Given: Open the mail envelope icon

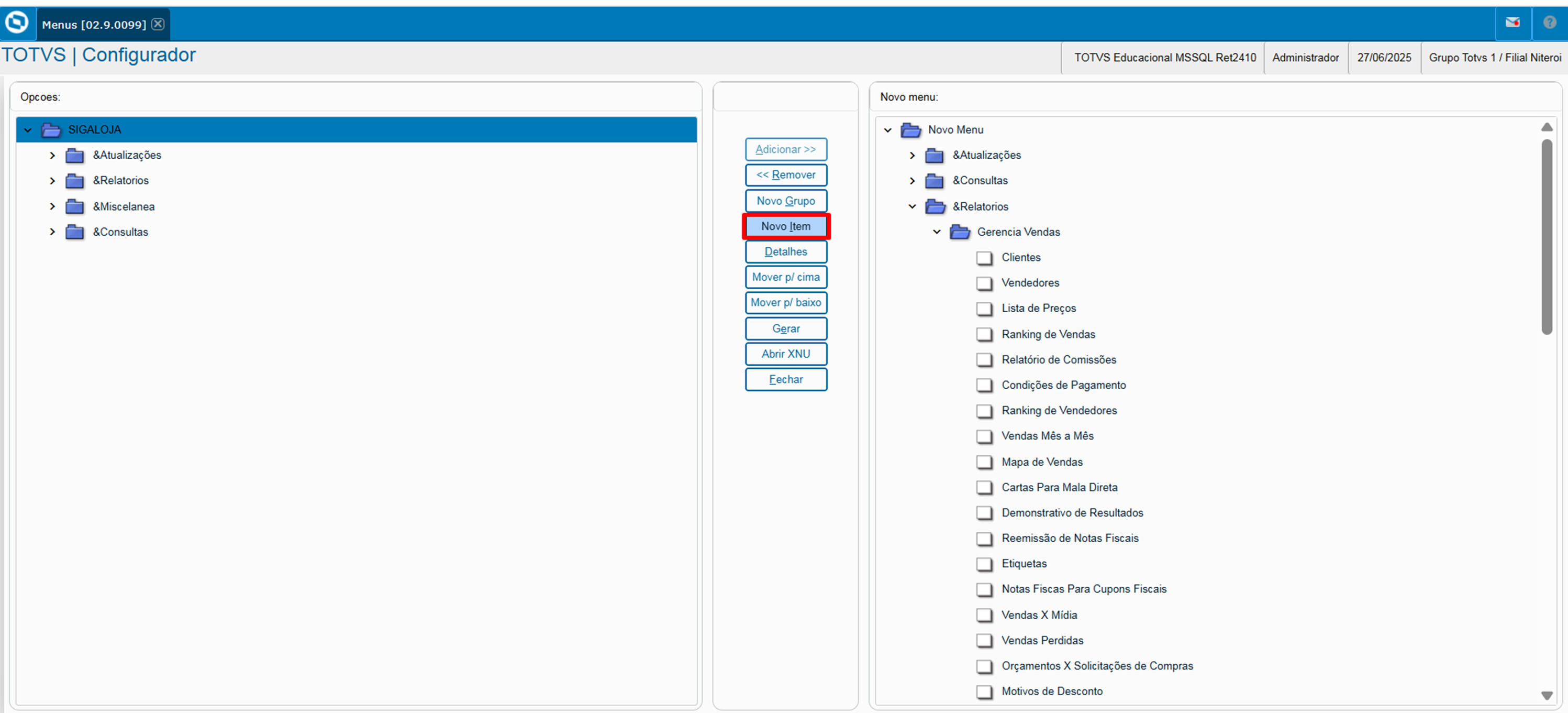Looking at the screenshot, I should (1512, 23).
